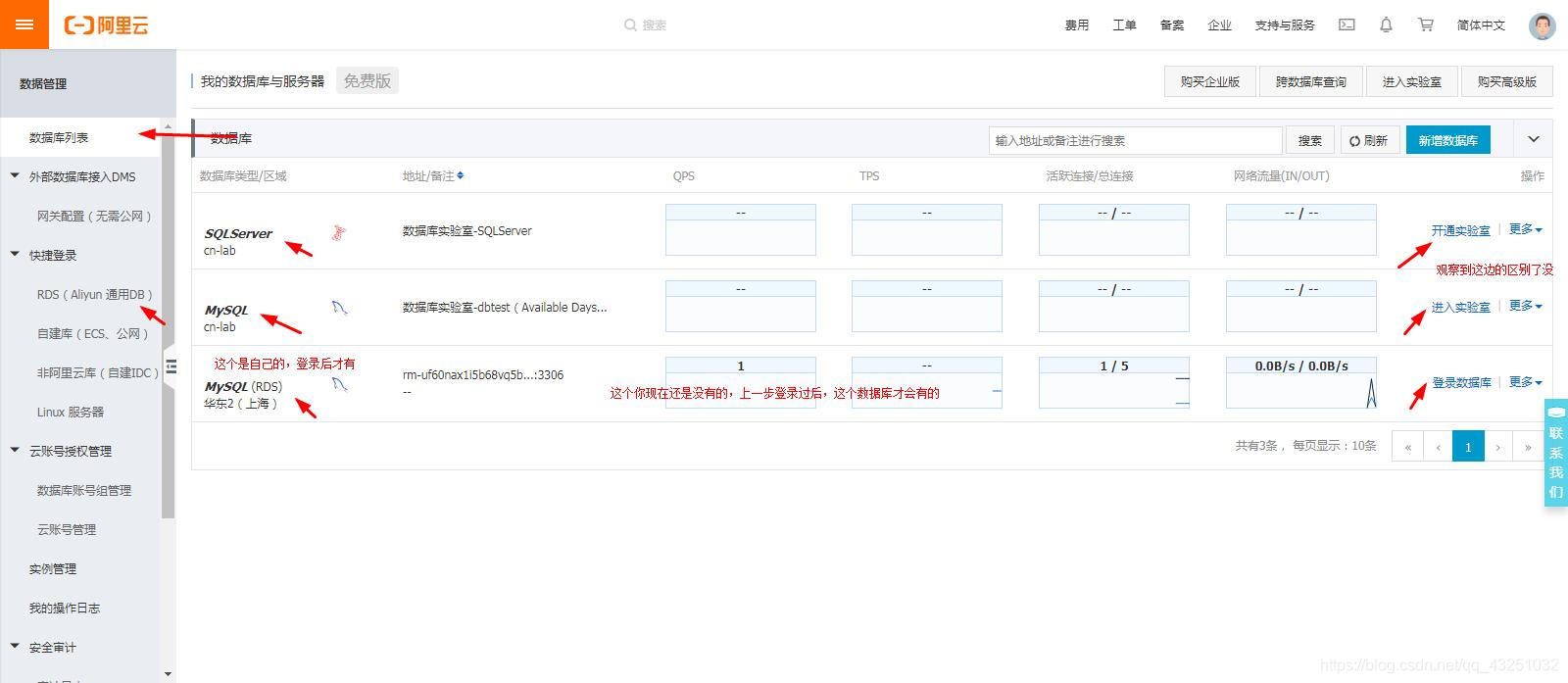Click the 刷新 refresh button
This screenshot has height=683, width=1568.
[x=1369, y=140]
